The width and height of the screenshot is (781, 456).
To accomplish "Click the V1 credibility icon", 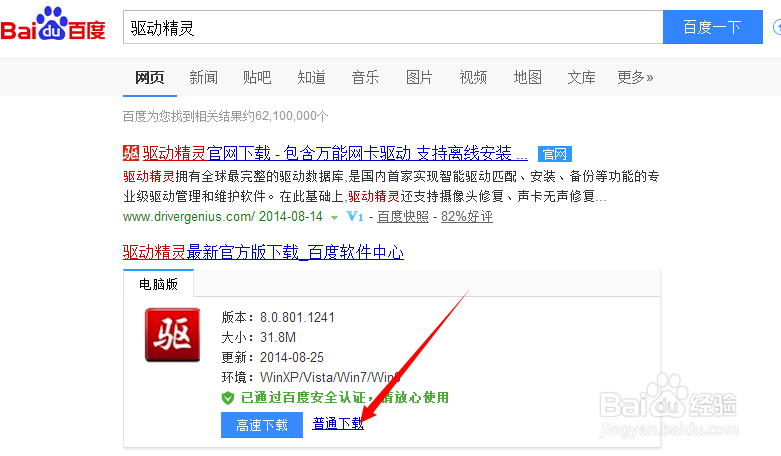I will (x=355, y=217).
